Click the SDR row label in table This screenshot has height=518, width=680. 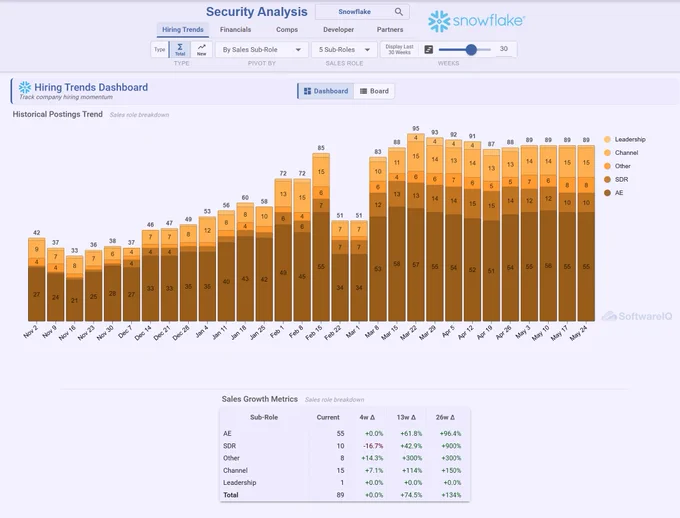[229, 446]
